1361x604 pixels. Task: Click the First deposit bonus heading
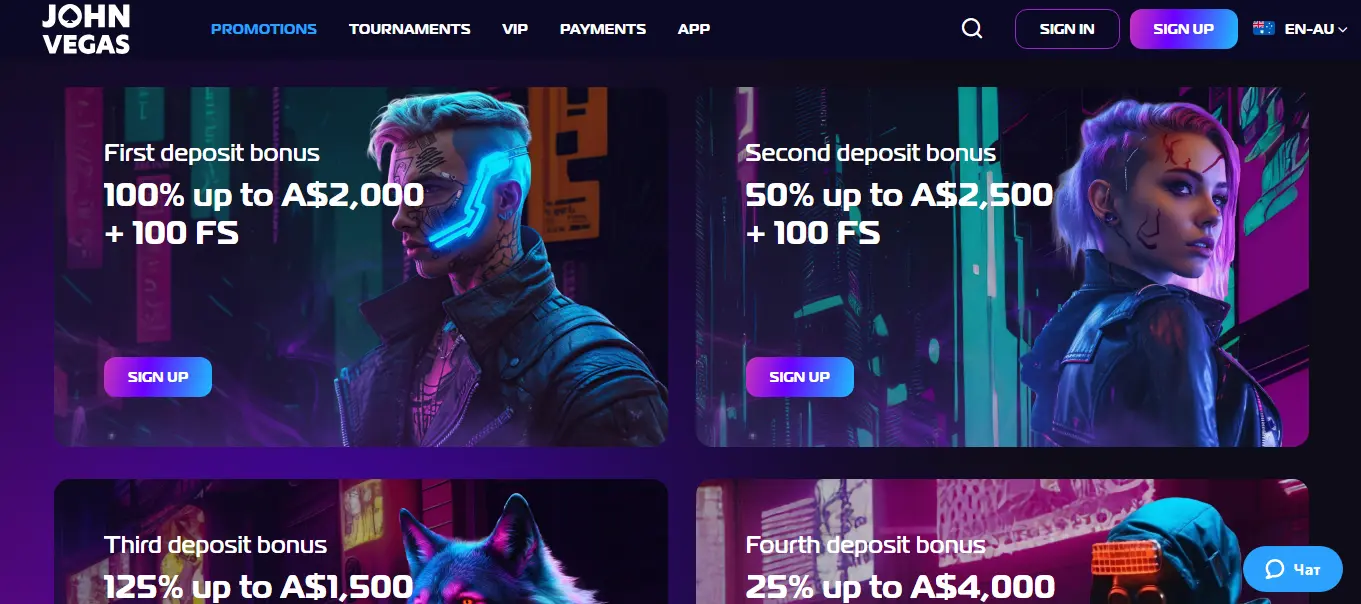pyautogui.click(x=212, y=153)
